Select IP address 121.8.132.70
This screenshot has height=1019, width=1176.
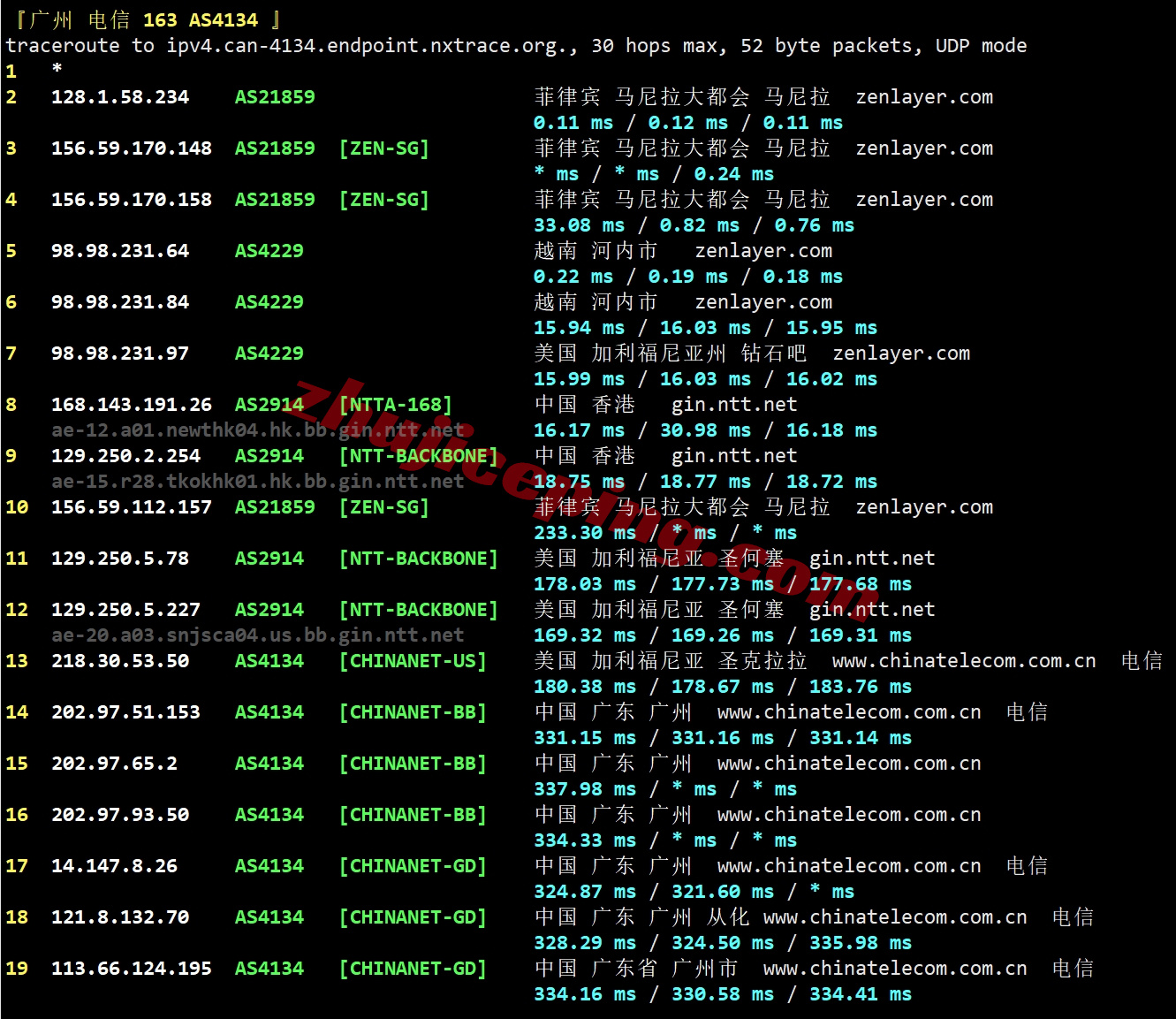click(120, 917)
